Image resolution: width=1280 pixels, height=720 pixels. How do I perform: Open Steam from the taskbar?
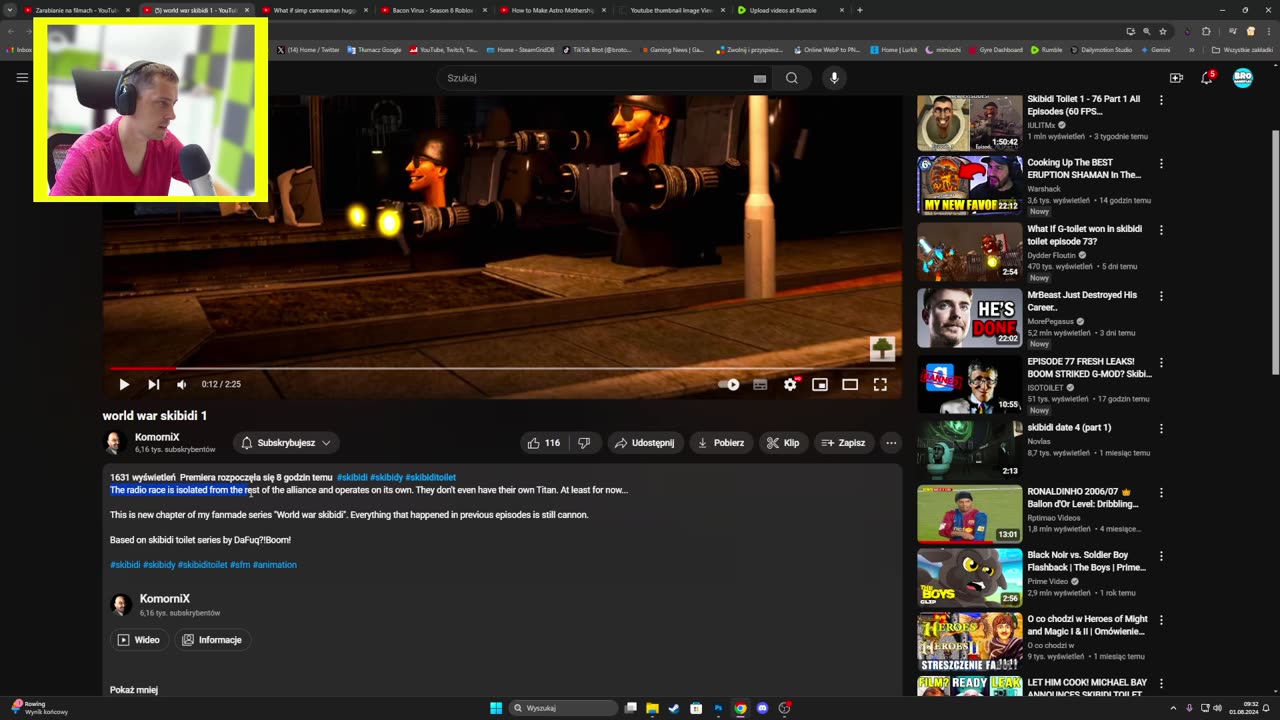[x=674, y=708]
